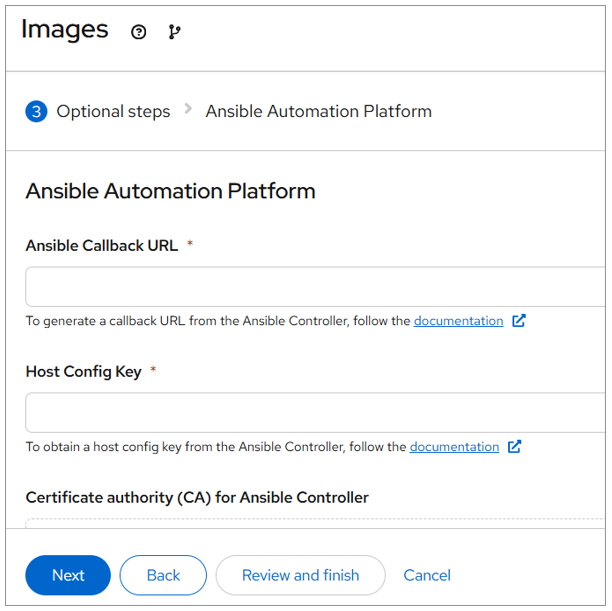This screenshot has height=611, width=612.
Task: Open external link icon after callback URL documentation
Action: [518, 321]
